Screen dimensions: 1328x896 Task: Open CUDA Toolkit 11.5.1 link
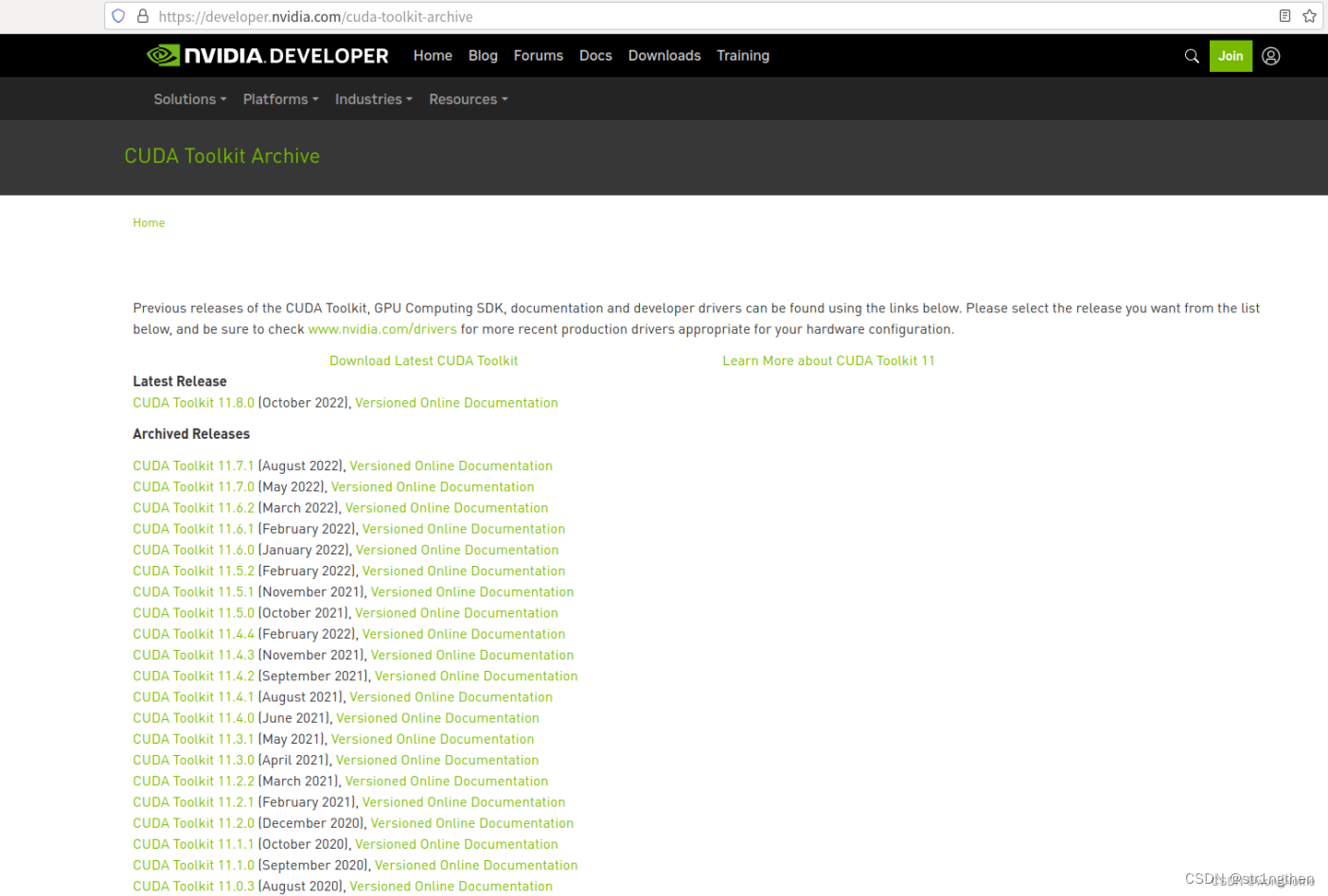194,592
